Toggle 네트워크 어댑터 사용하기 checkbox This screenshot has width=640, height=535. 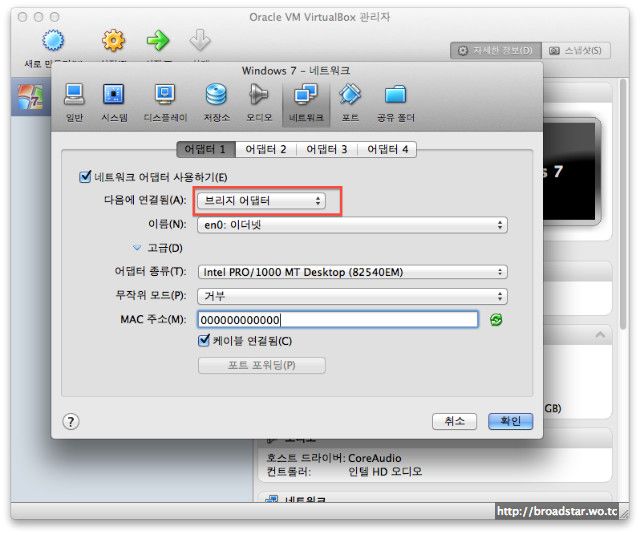point(85,177)
